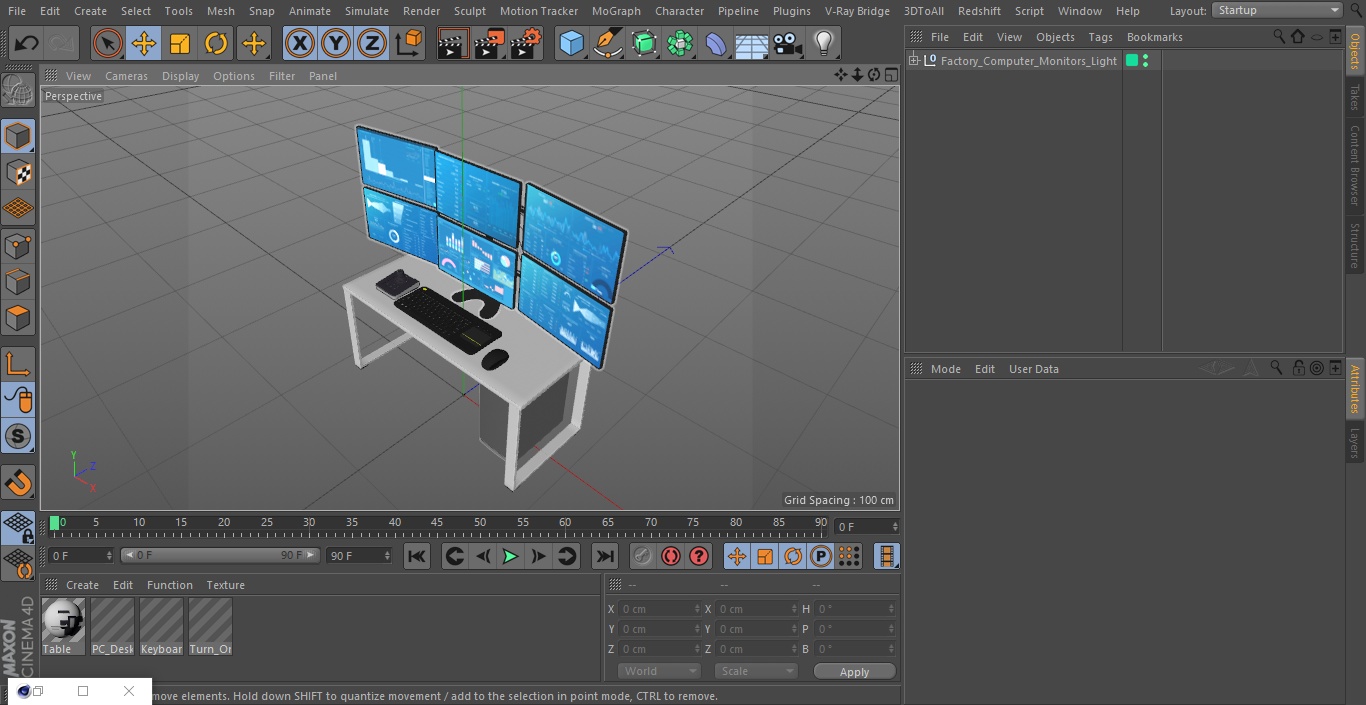Open Edit Render Settings icon
The height and width of the screenshot is (705, 1366).
526,43
